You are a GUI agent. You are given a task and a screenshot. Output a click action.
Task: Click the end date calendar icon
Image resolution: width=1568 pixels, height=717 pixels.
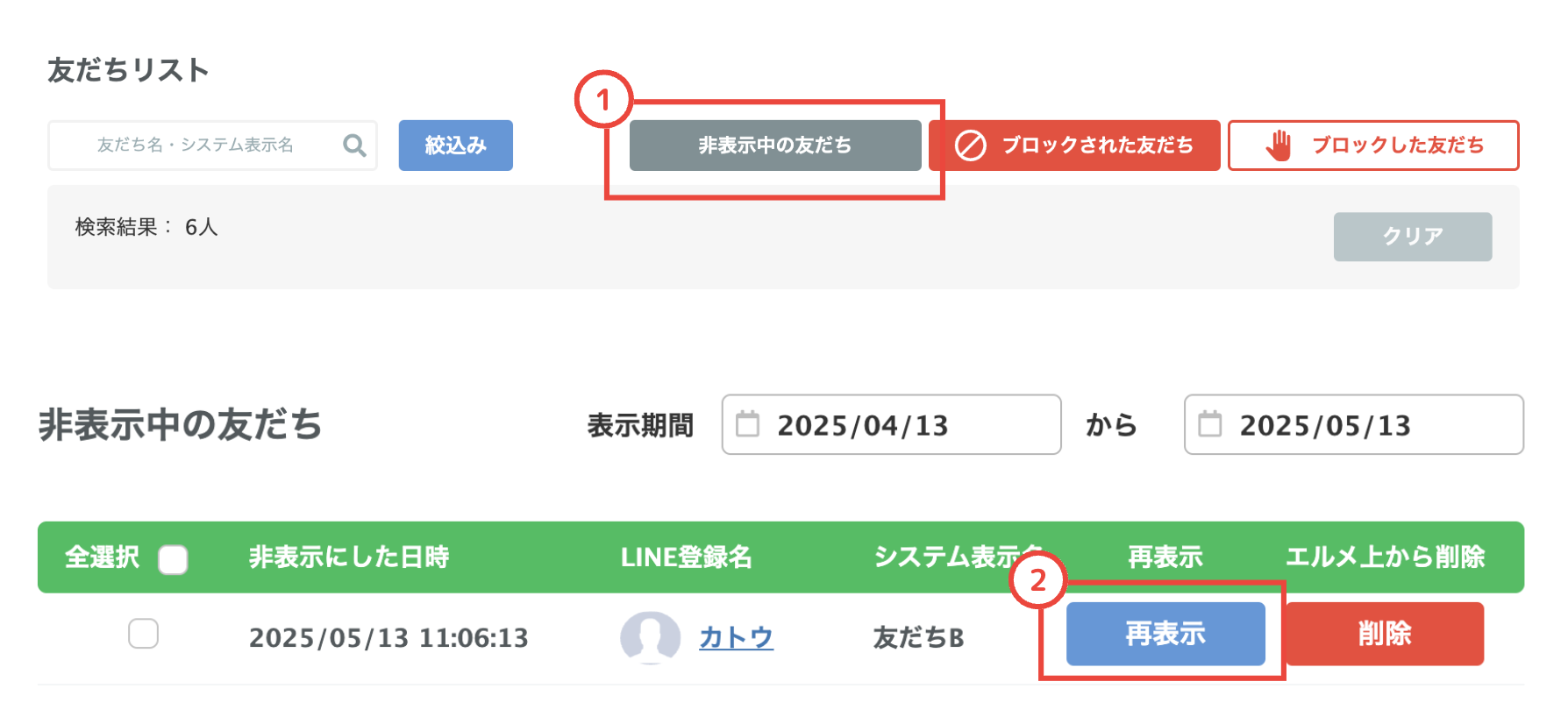click(x=1210, y=424)
